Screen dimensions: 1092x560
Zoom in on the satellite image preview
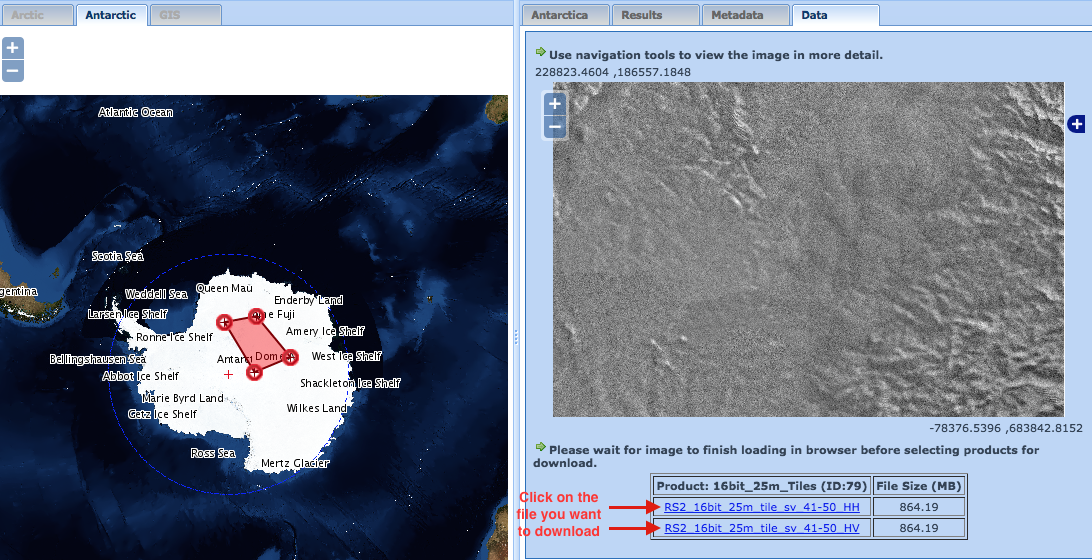[554, 104]
